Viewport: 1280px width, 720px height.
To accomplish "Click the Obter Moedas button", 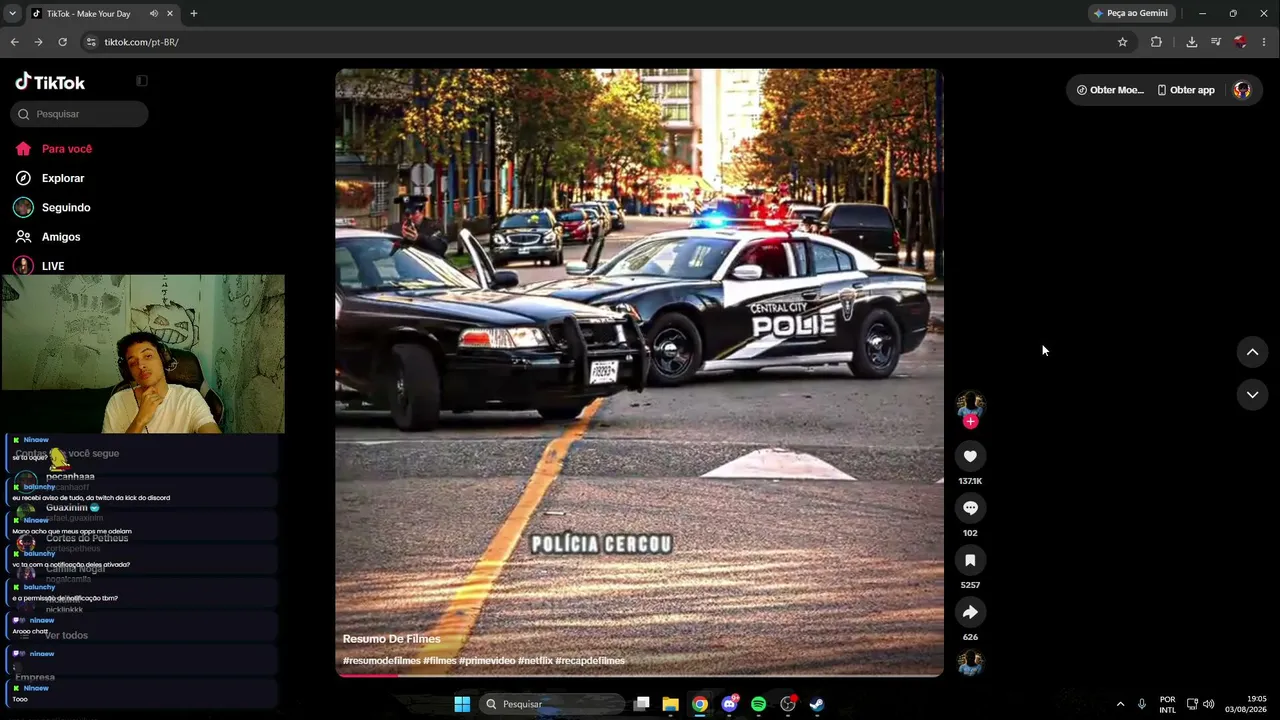I will pyautogui.click(x=1110, y=90).
